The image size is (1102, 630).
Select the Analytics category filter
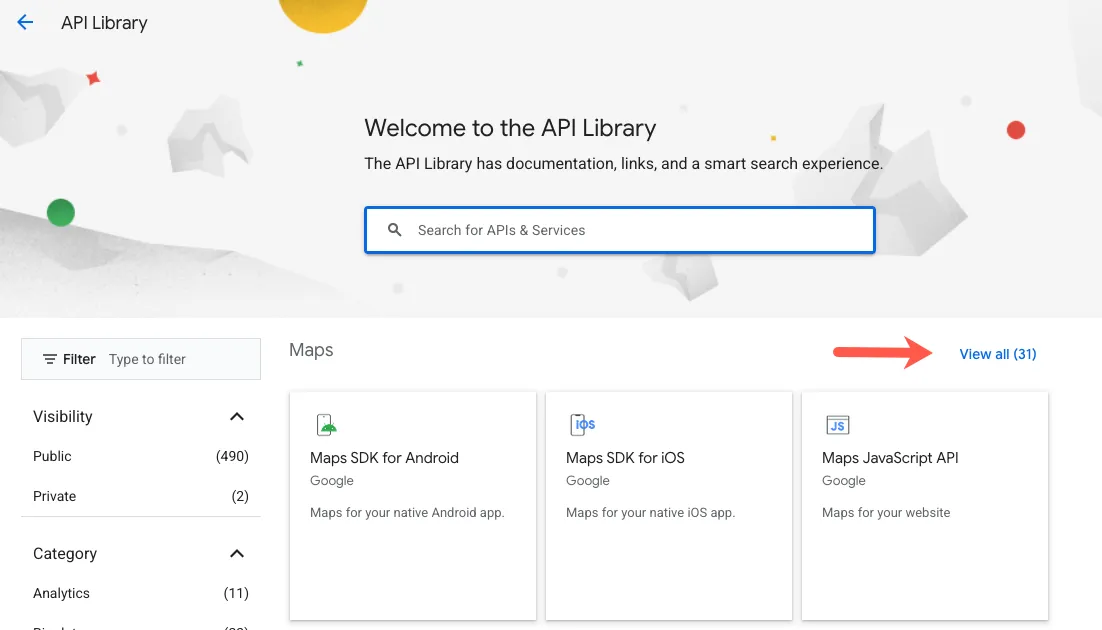click(61, 593)
